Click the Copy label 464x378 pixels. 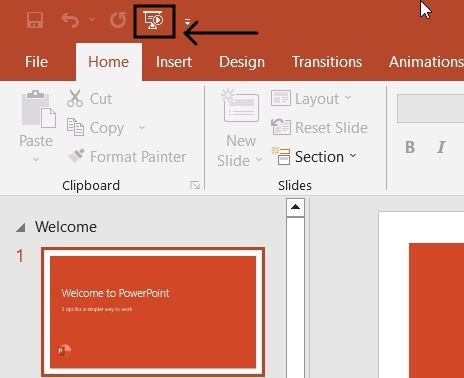click(107, 128)
